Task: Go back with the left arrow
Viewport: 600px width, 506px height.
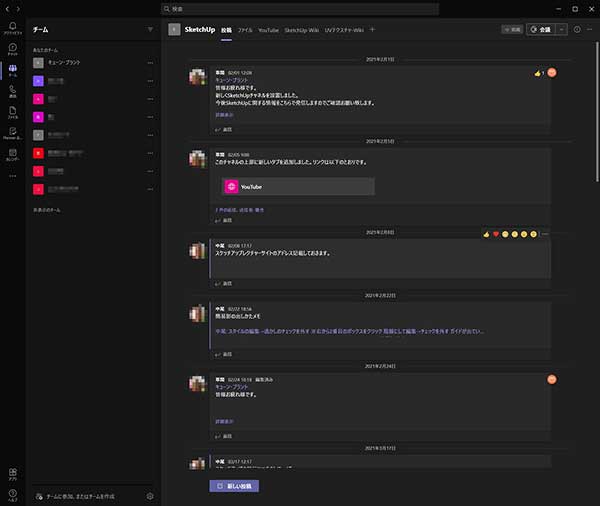Action: (7, 8)
